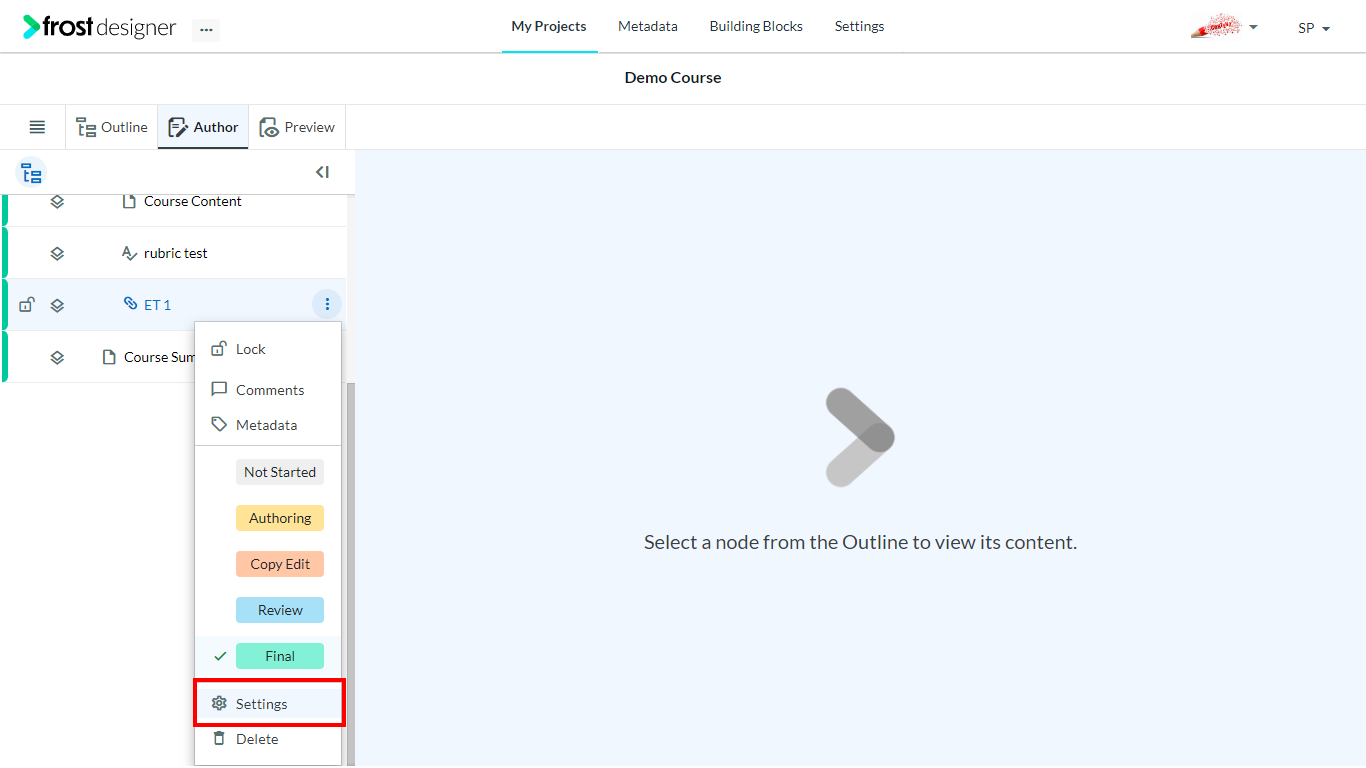This screenshot has height=768, width=1366.
Task: Open the hamburger menu in the toolbar
Action: [x=37, y=127]
